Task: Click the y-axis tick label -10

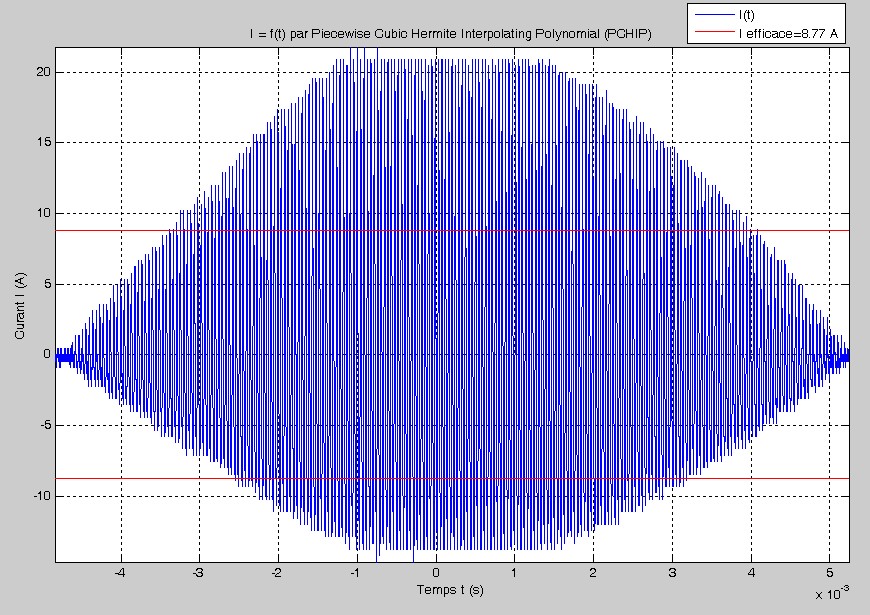Action: click(40, 495)
